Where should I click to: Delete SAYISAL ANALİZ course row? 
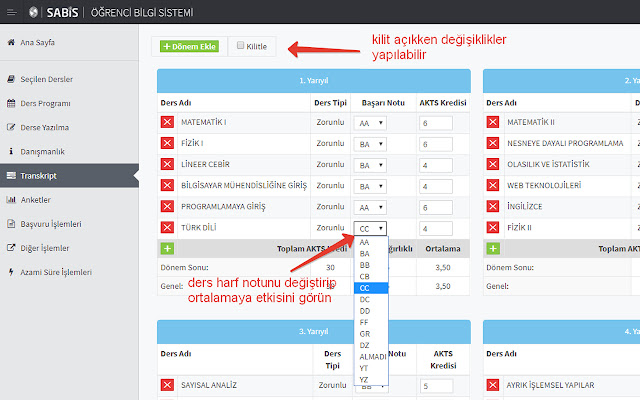tap(167, 385)
